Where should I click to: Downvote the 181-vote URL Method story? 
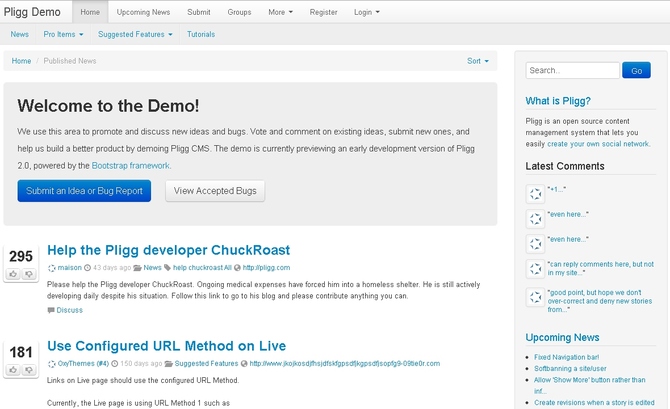29,370
